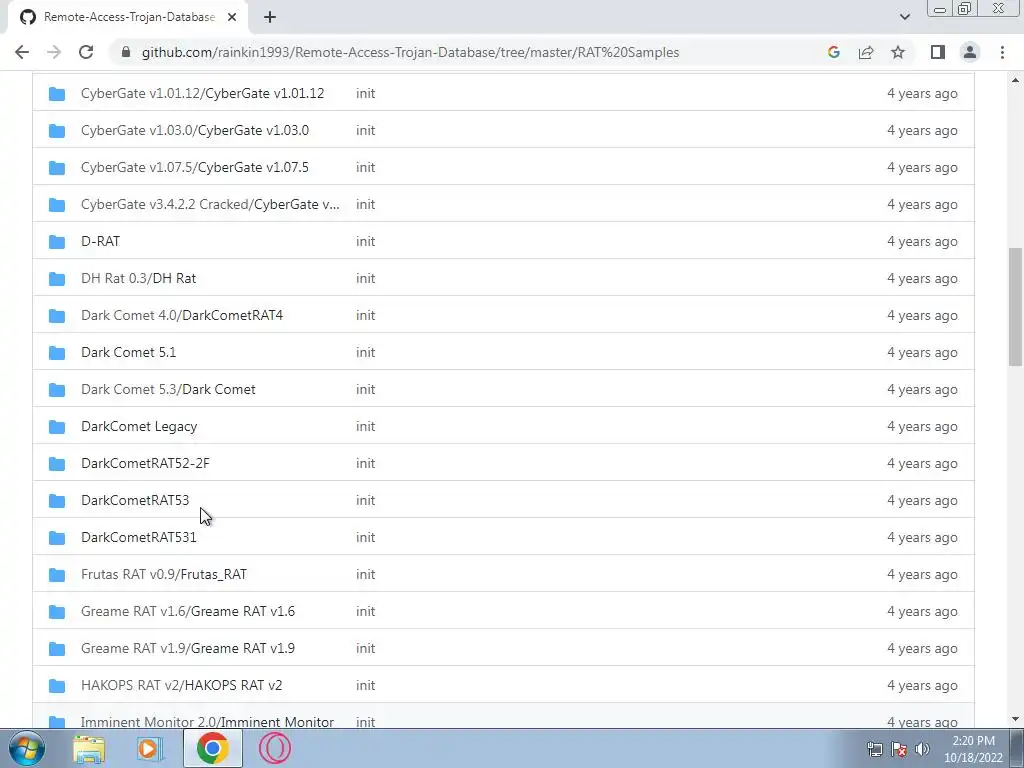Viewport: 1024px width, 768px height.
Task: Open the init commit for D-RAT row
Action: (365, 242)
